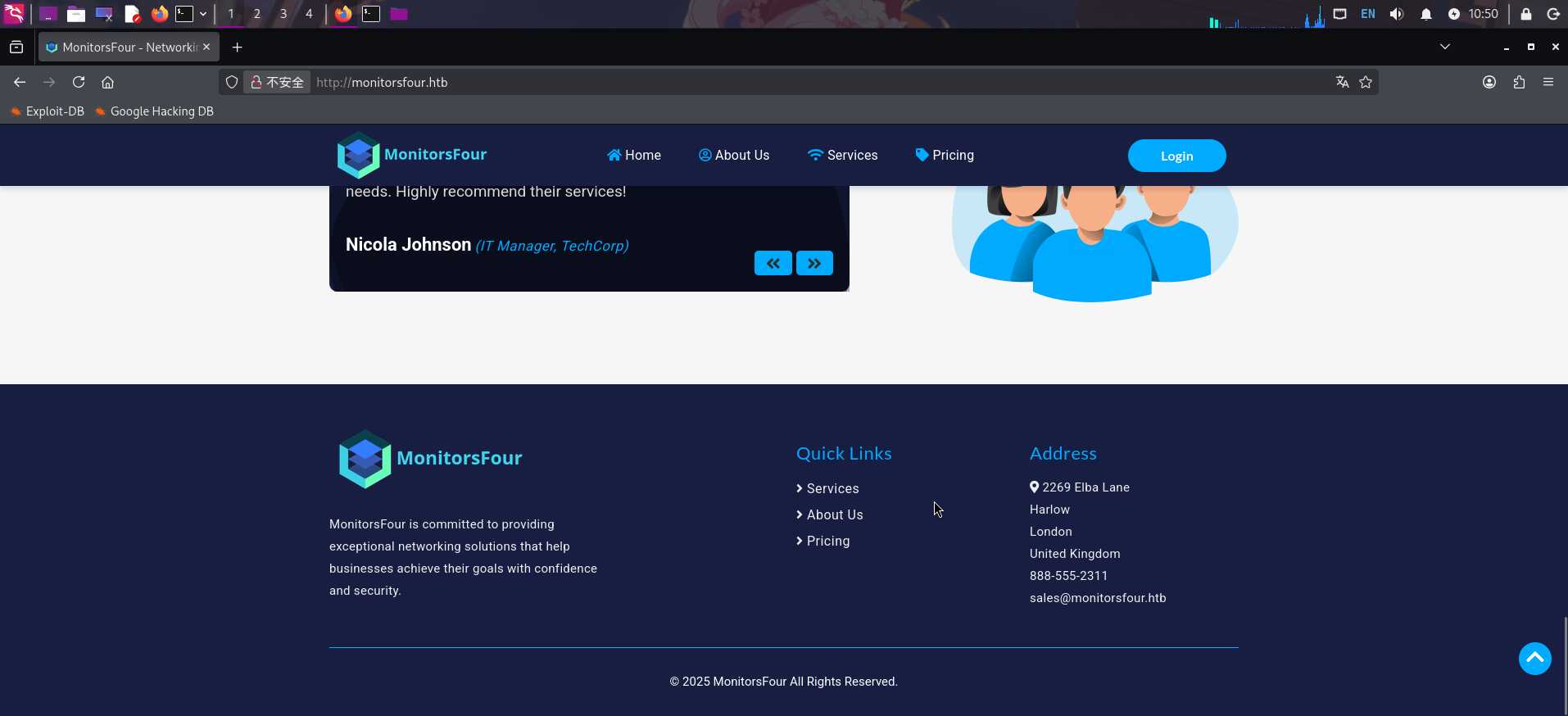The image size is (1568, 716).
Task: Open the file manager icon in taskbar
Action: click(x=76, y=14)
